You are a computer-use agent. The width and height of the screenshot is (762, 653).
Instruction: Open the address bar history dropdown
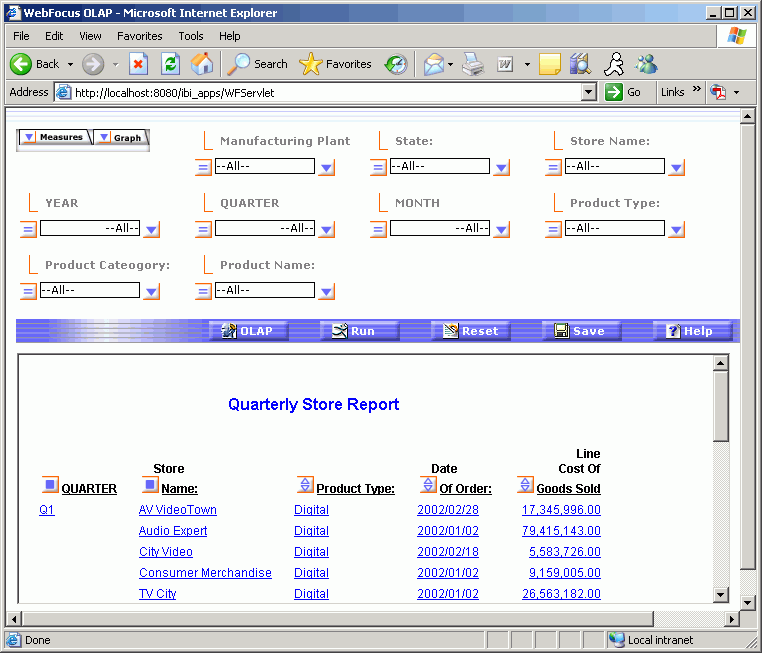pyautogui.click(x=589, y=92)
